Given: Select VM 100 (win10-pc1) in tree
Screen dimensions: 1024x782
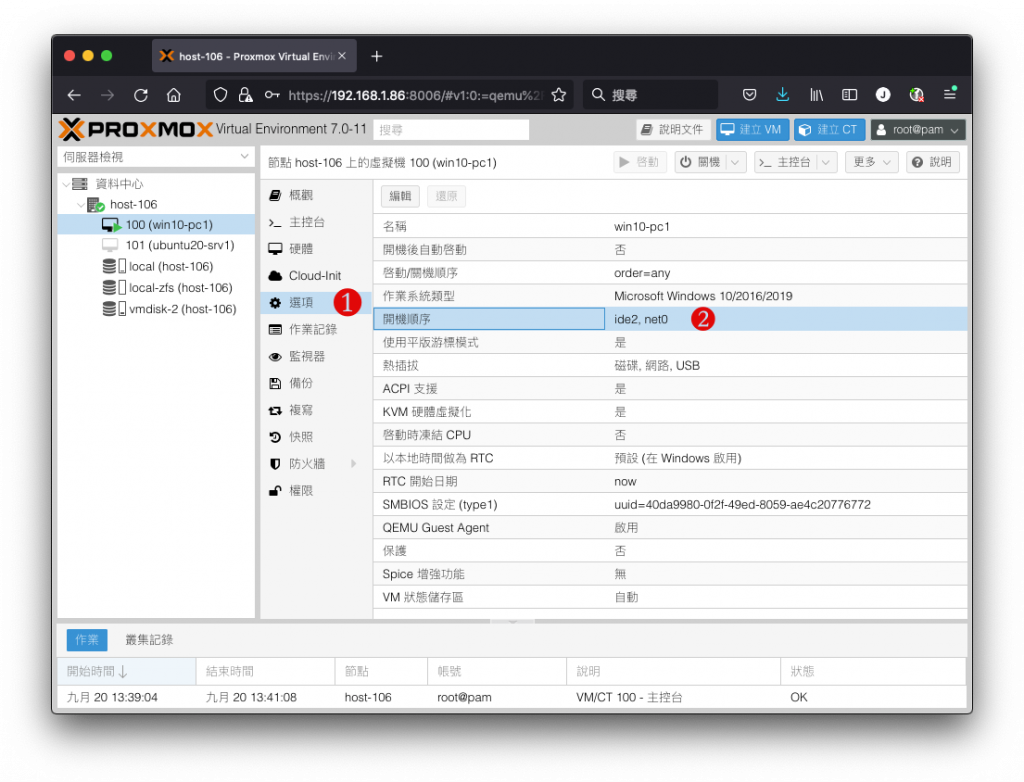Looking at the screenshot, I should coord(156,225).
